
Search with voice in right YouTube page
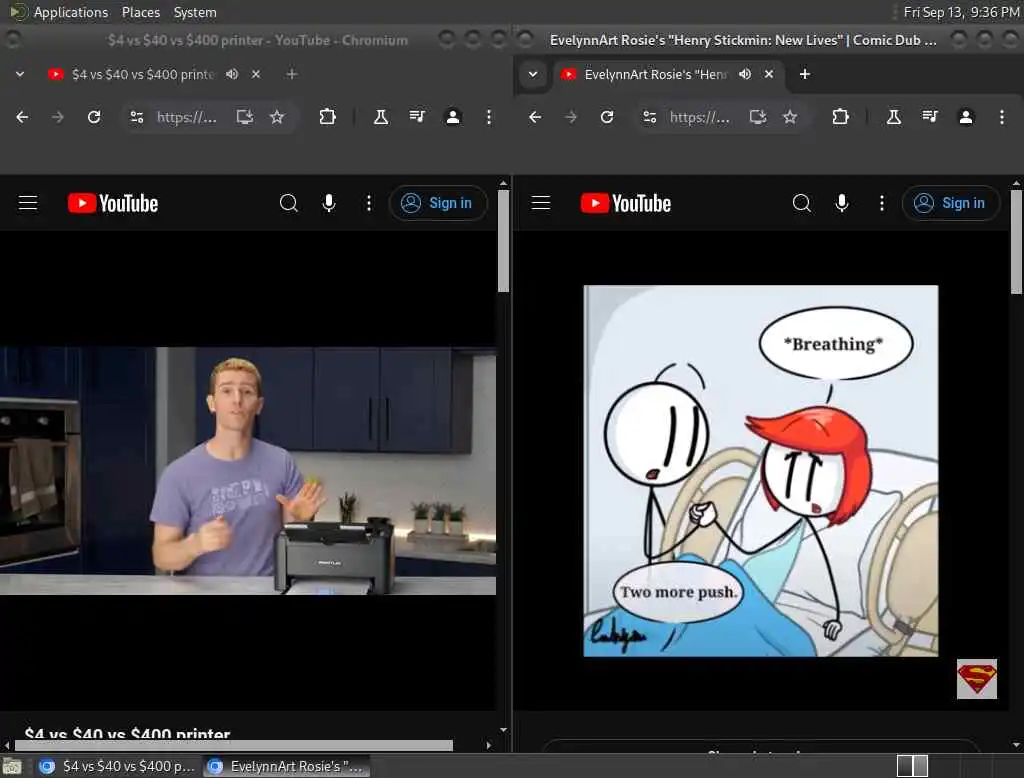click(x=842, y=203)
